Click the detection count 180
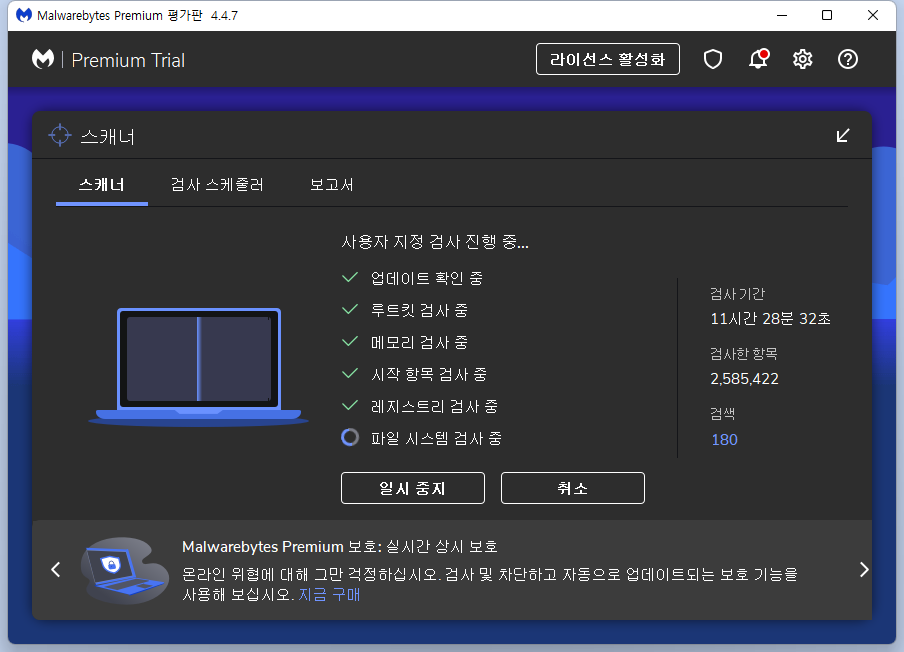The image size is (904, 652). [x=724, y=440]
